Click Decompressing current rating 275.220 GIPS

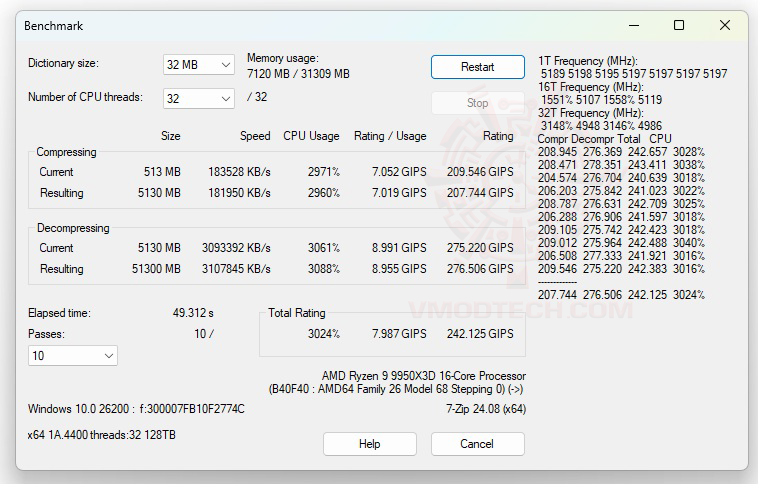[x=480, y=248]
